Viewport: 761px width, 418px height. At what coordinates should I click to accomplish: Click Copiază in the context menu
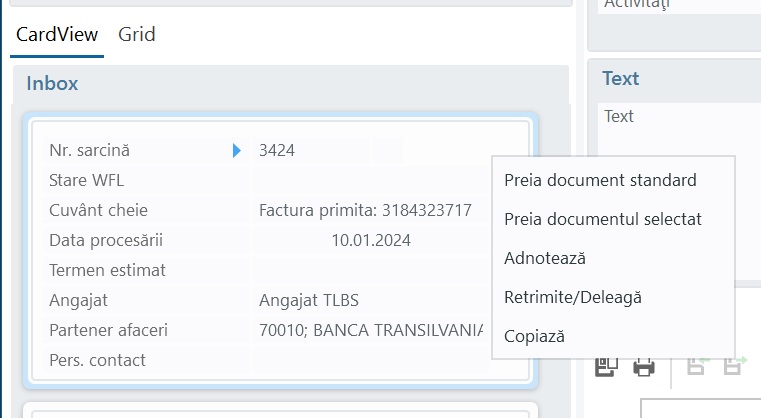click(x=534, y=336)
